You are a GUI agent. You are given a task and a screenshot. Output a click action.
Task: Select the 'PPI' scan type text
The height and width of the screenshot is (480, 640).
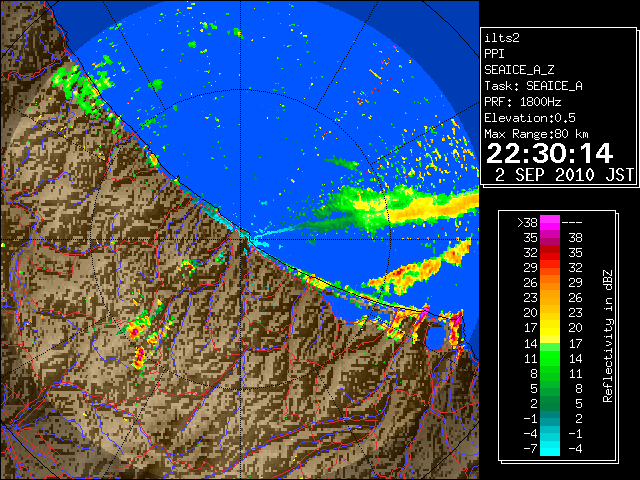[494, 54]
